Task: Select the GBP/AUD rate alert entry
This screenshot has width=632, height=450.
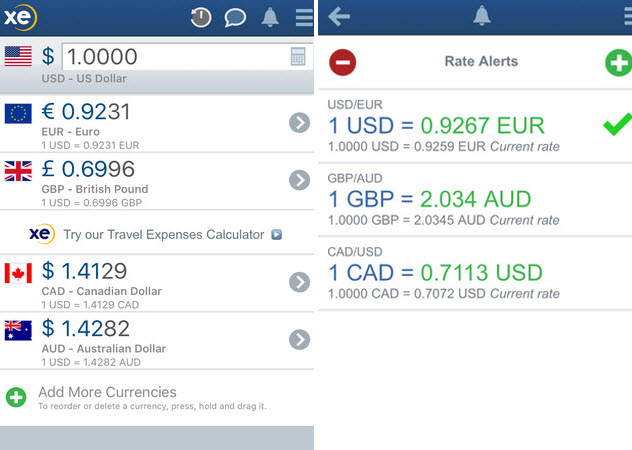Action: (475, 200)
